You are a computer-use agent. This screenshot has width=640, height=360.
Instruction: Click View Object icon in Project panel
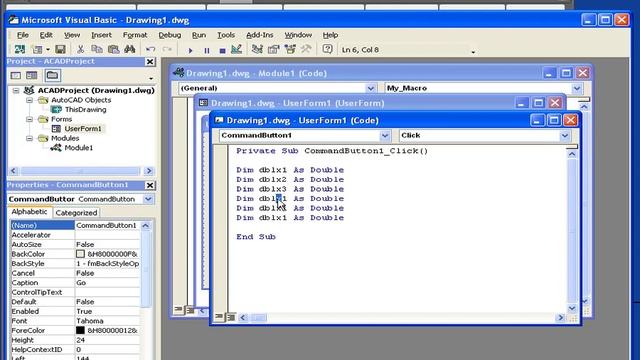pos(32,76)
